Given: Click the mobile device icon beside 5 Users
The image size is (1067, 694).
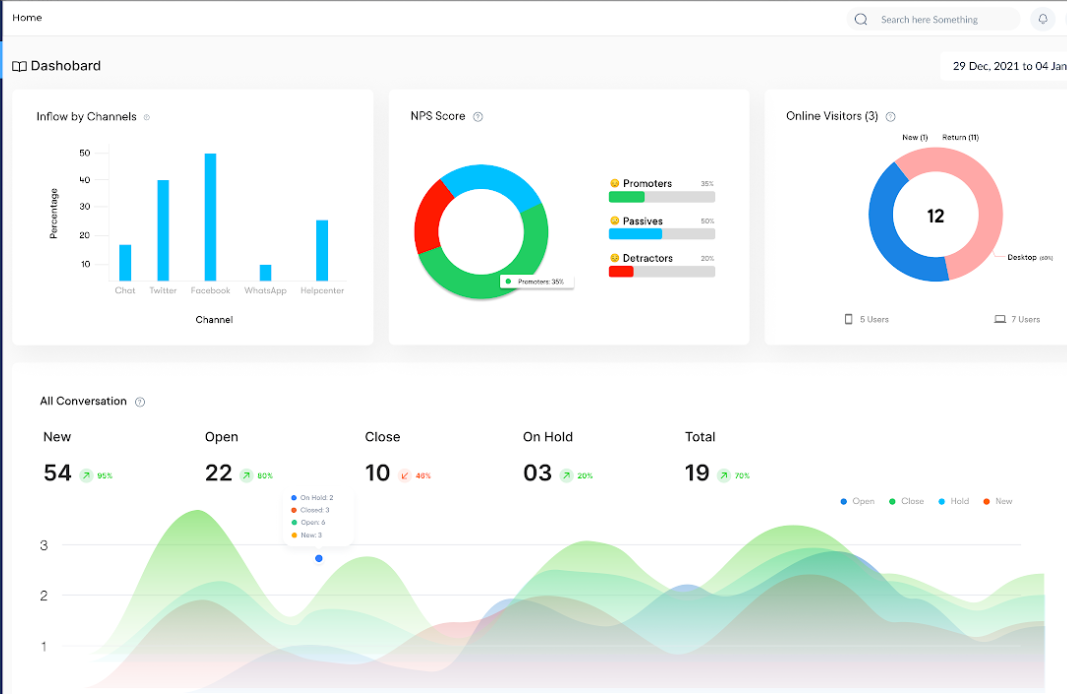Looking at the screenshot, I should pos(849,319).
